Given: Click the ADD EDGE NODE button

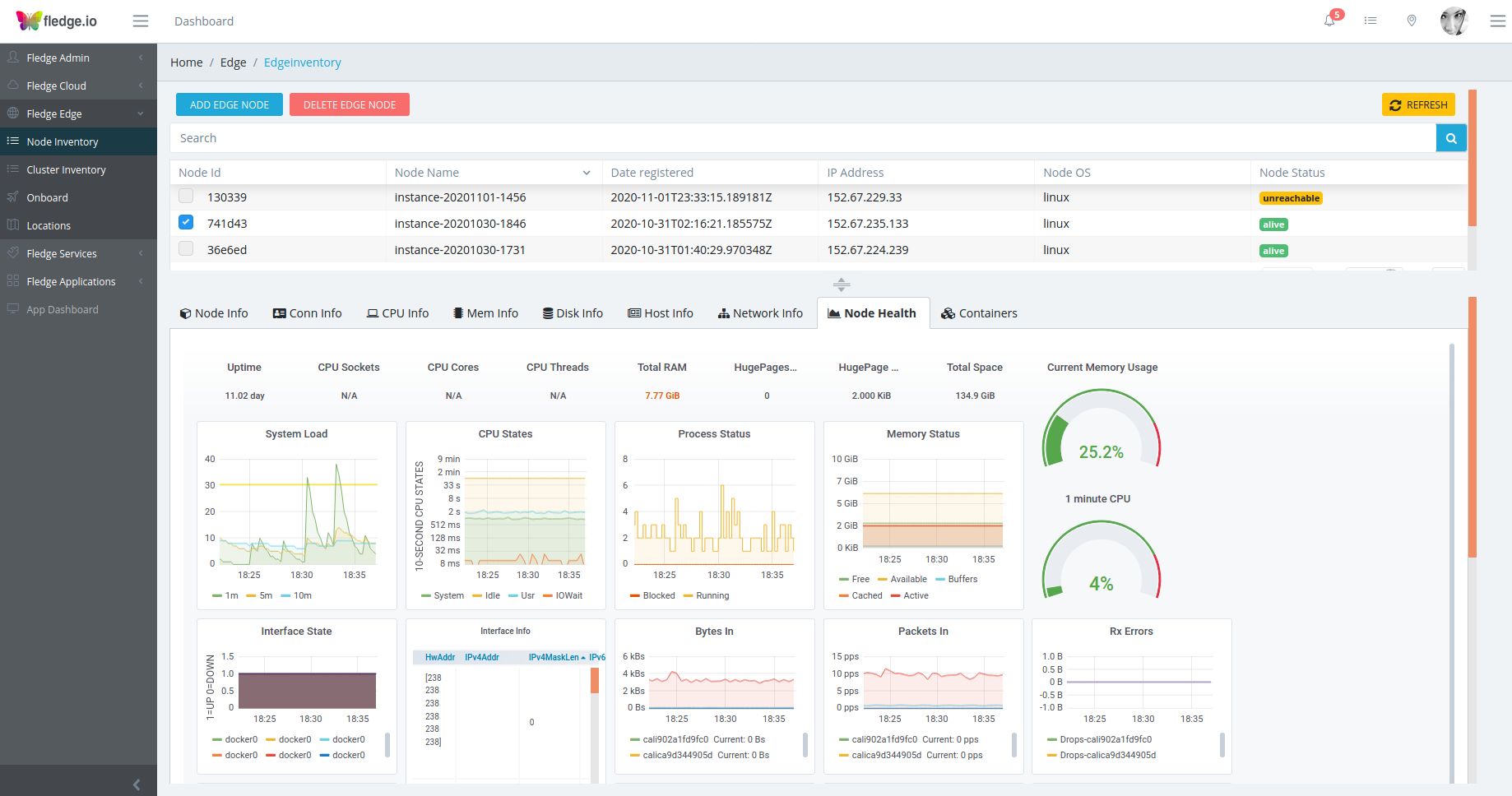Looking at the screenshot, I should (230, 104).
